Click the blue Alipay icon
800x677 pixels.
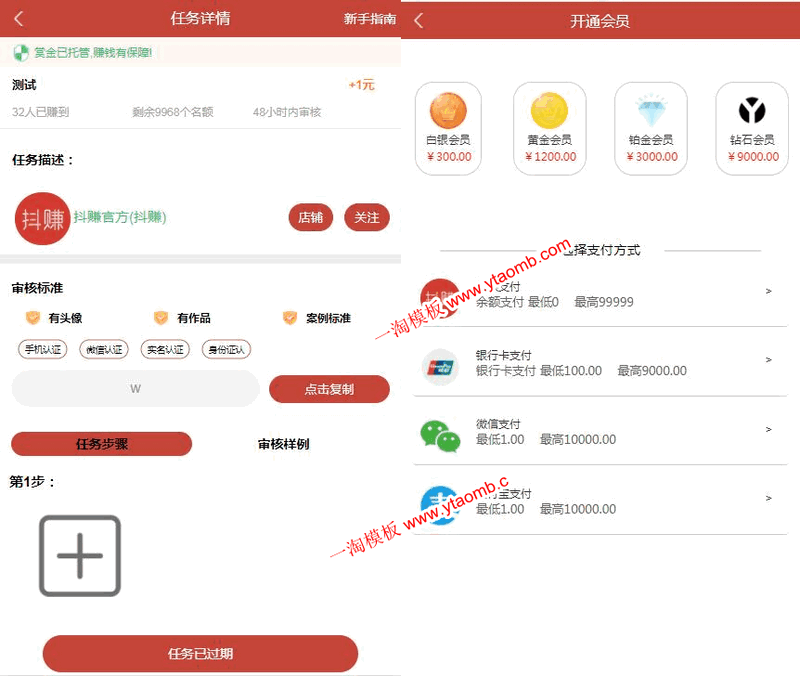pos(440,505)
